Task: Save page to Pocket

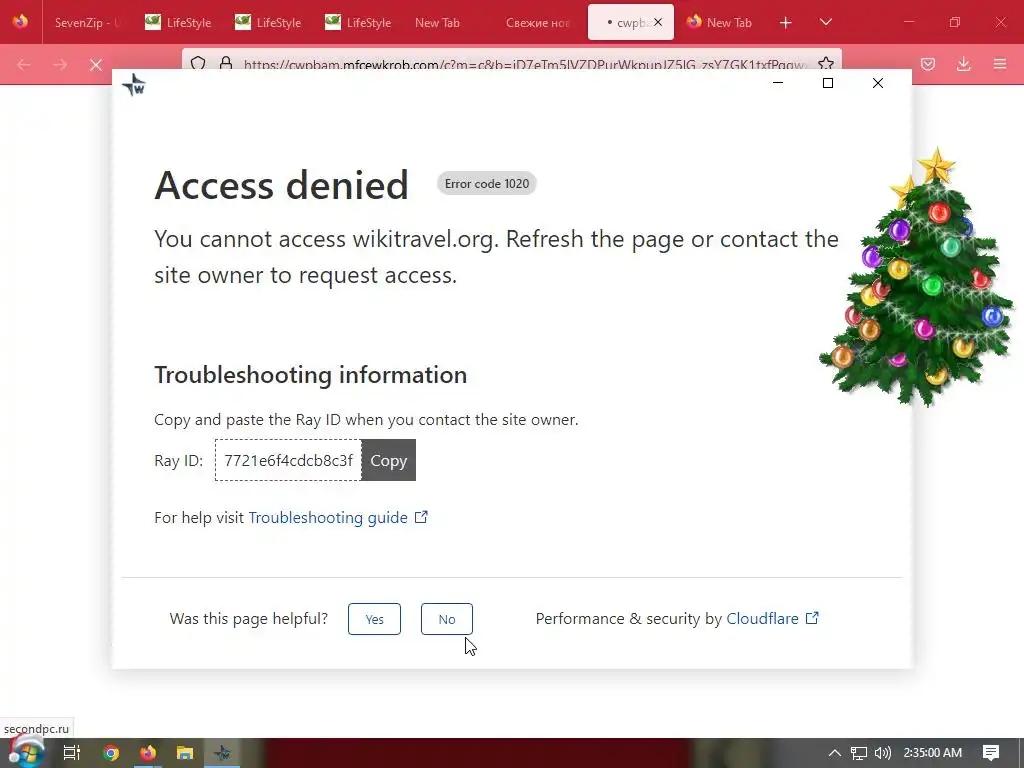Action: pos(928,64)
